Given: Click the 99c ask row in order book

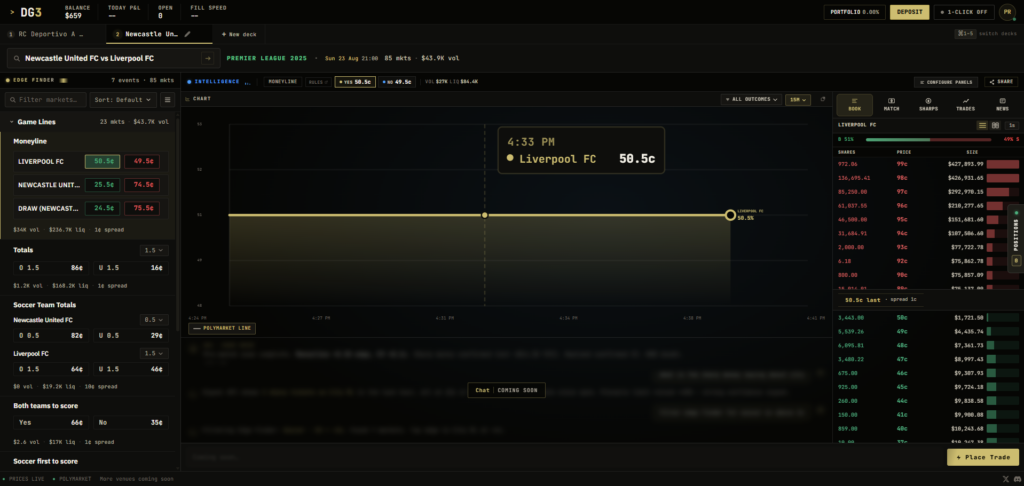Looking at the screenshot, I should [x=928, y=164].
